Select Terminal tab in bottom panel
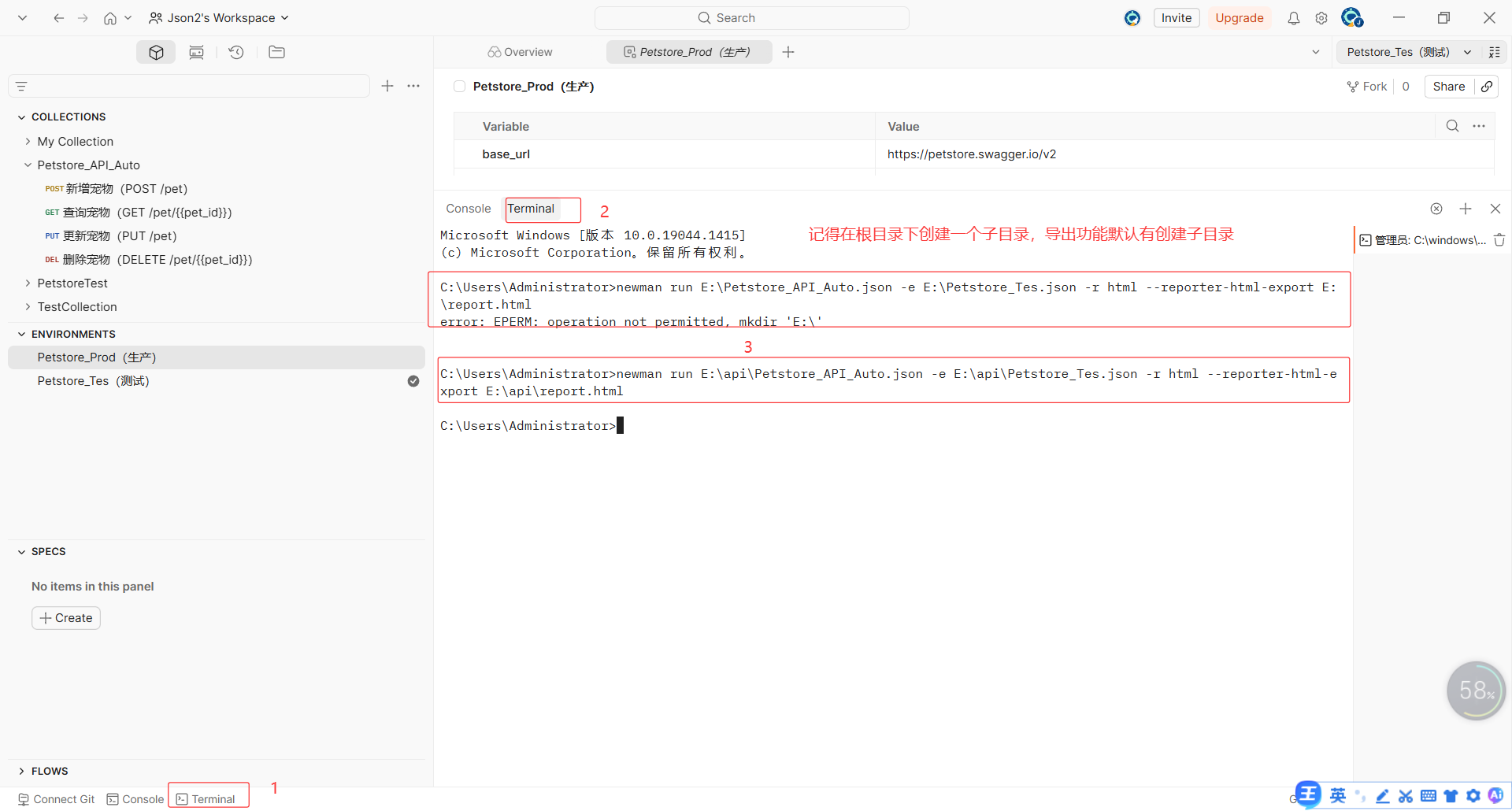This screenshot has height=811, width=1512. [x=531, y=209]
